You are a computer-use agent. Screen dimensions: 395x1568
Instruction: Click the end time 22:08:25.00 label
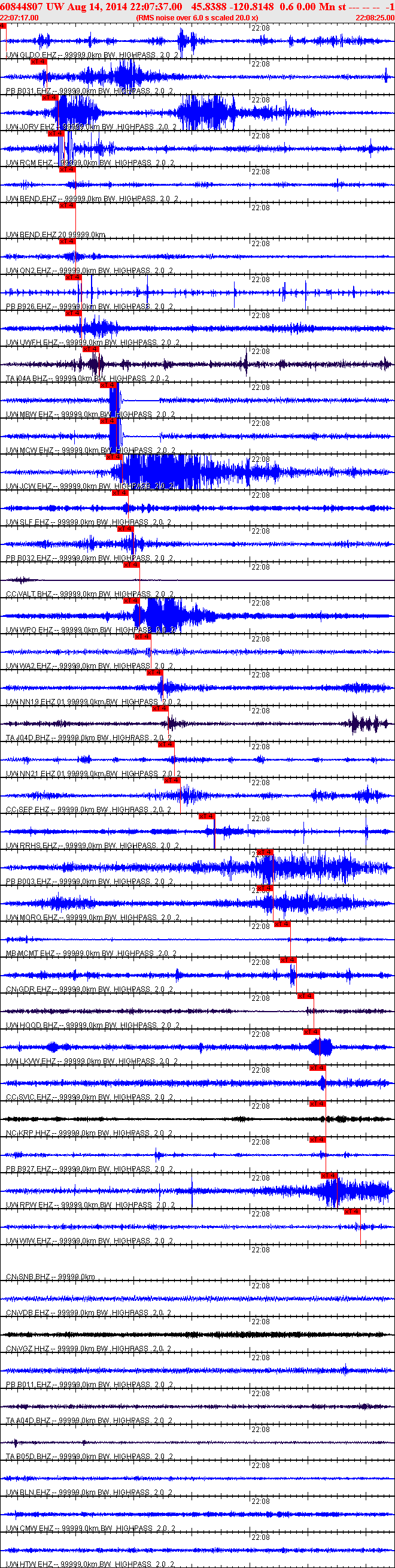coord(375,17)
